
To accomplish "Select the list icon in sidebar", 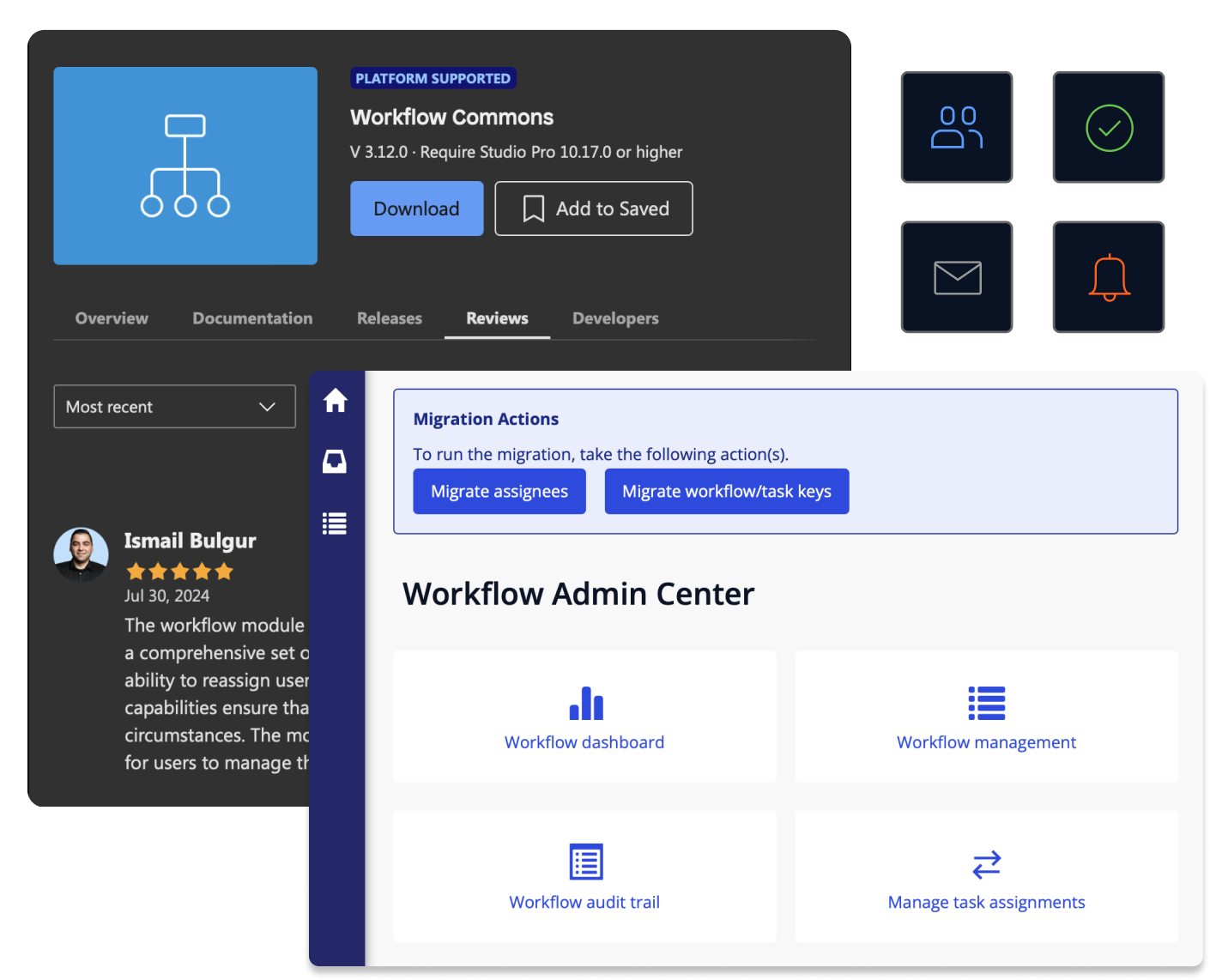I will [x=335, y=523].
